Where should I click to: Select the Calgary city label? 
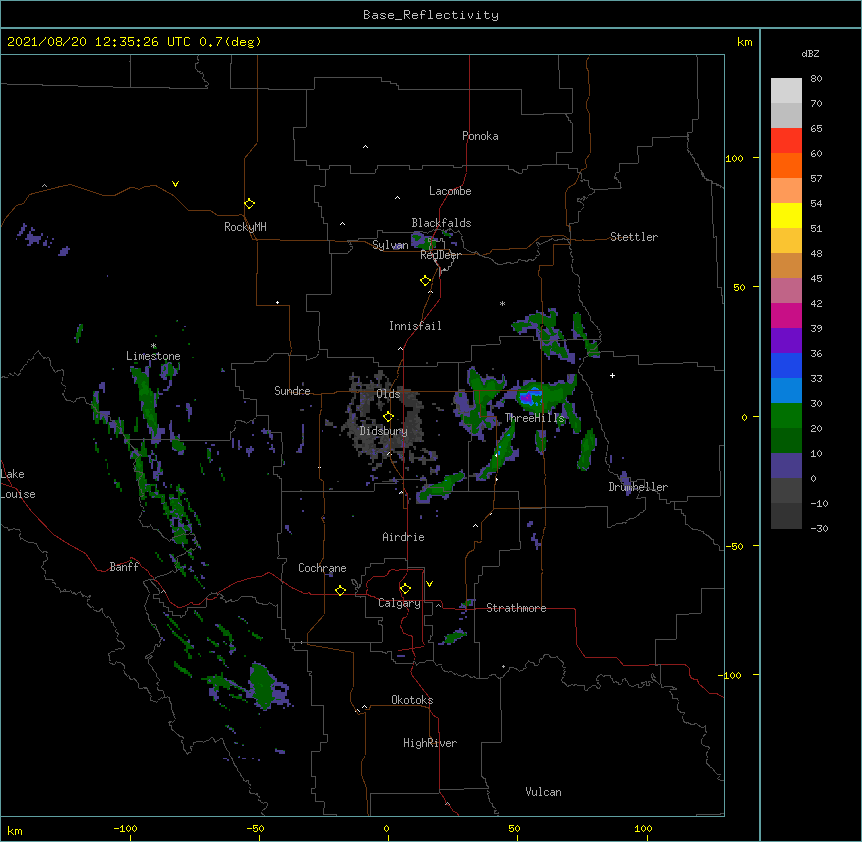click(399, 603)
